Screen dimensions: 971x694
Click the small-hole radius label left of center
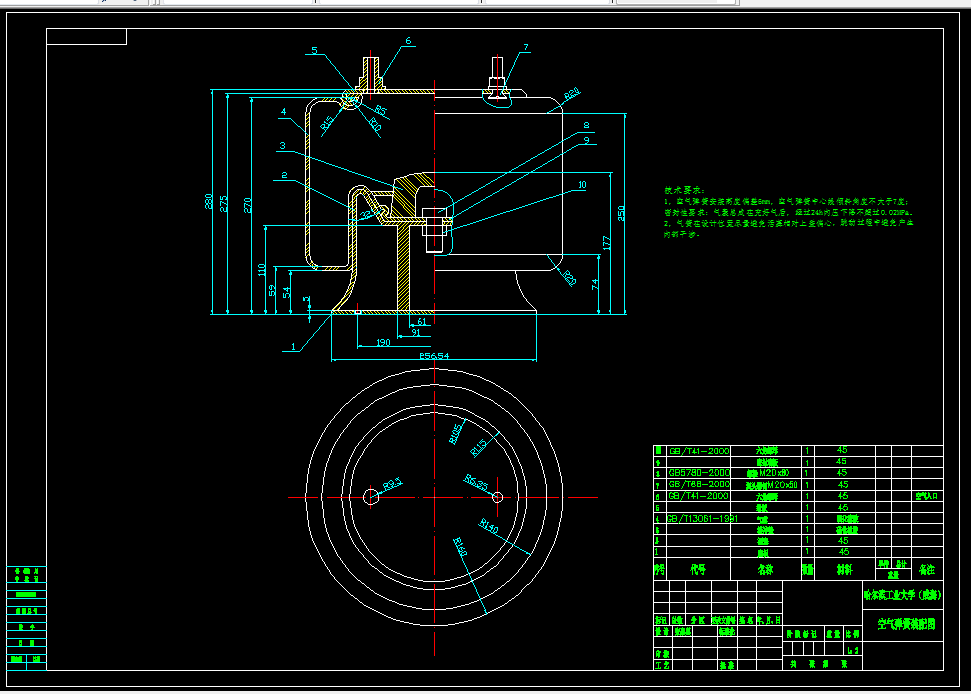pos(393,484)
